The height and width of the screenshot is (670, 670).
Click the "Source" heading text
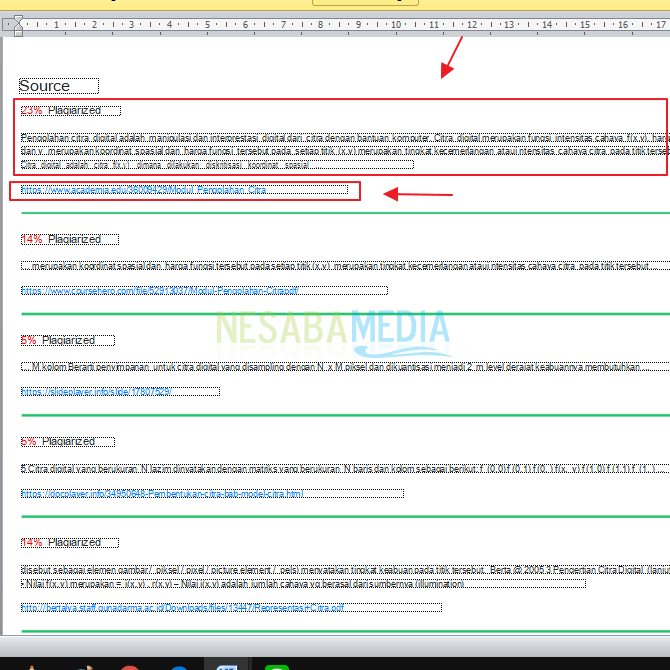(45, 87)
